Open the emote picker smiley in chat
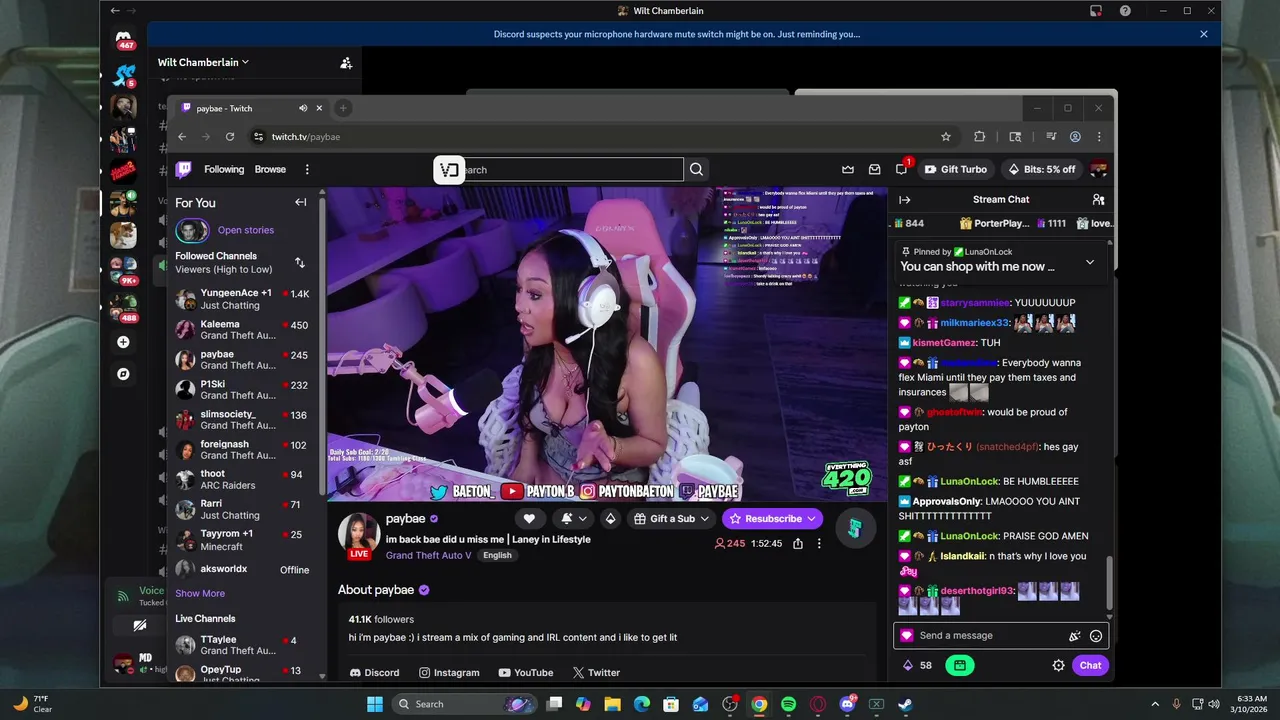This screenshot has width=1280, height=720. click(1096, 636)
